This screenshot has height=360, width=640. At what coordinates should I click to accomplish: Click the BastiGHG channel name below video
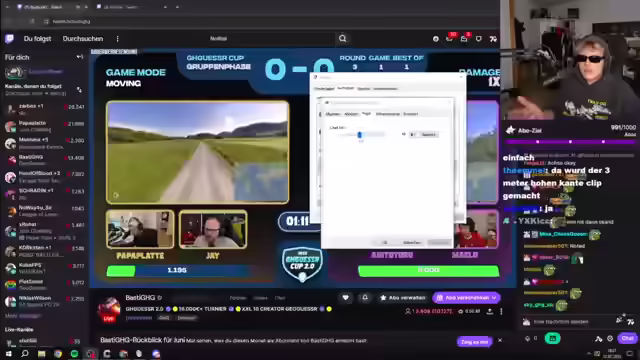coord(140,298)
